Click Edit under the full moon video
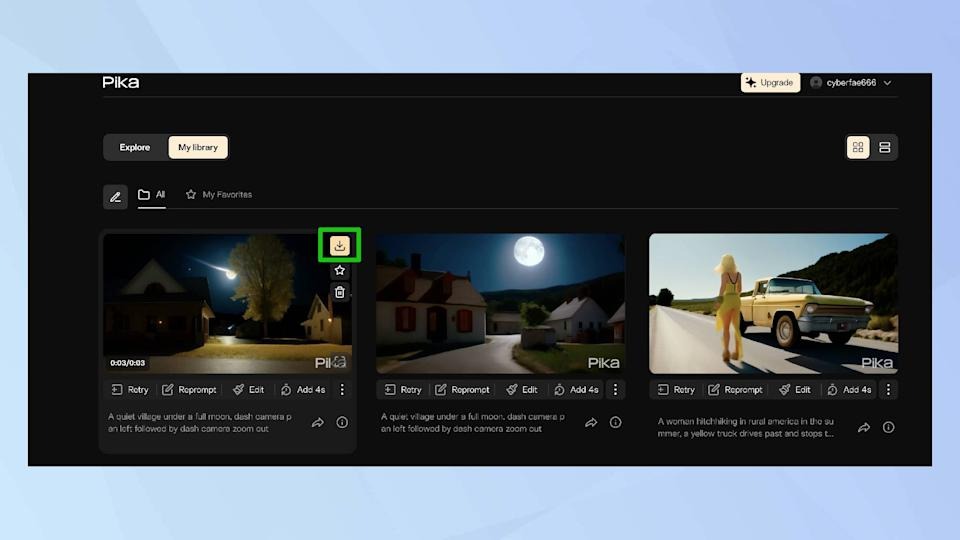The height and width of the screenshot is (540, 960). (x=522, y=390)
